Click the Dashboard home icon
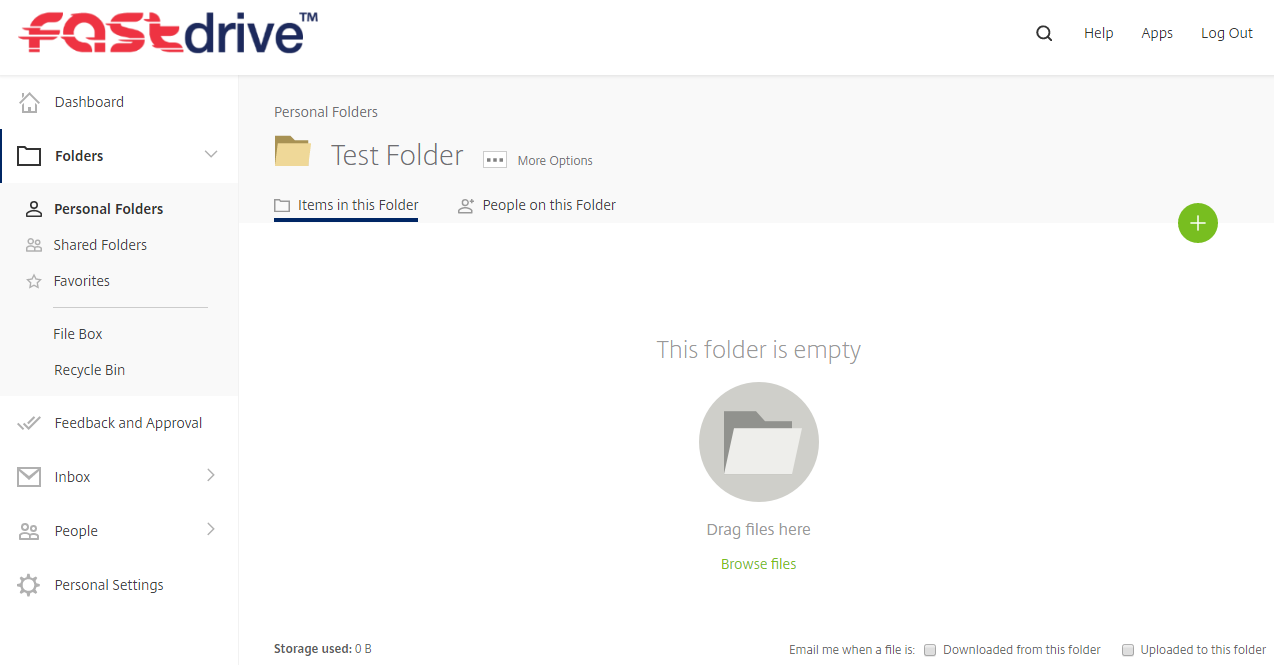 click(x=29, y=102)
